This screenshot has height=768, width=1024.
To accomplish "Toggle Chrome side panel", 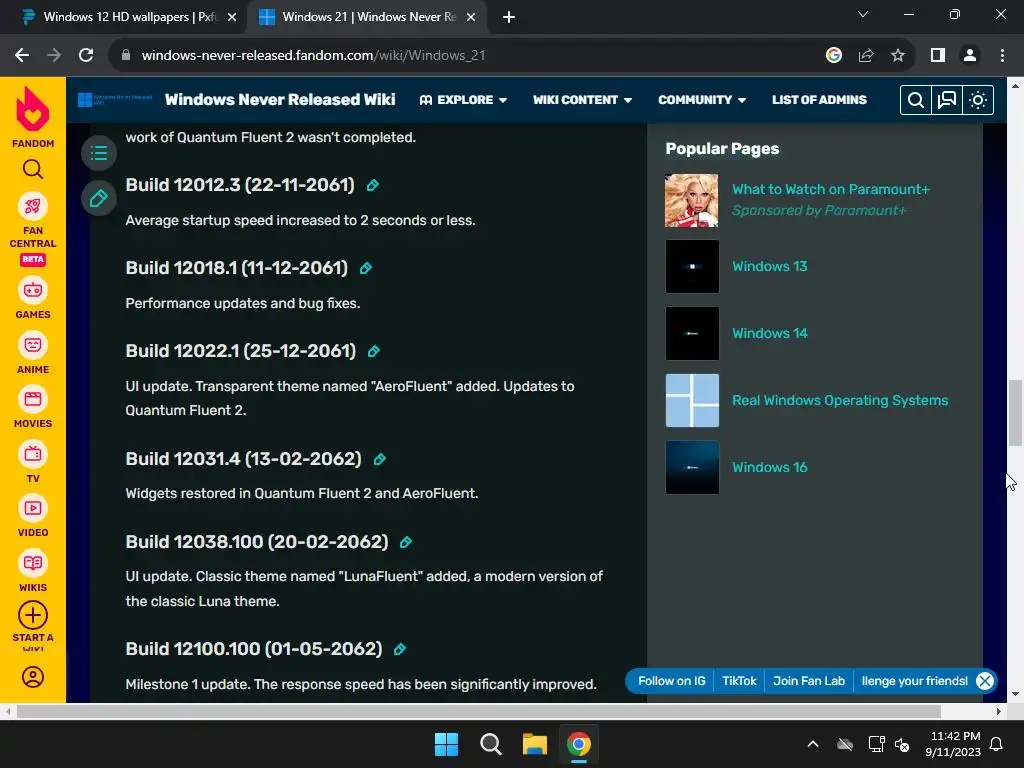I will [x=938, y=56].
